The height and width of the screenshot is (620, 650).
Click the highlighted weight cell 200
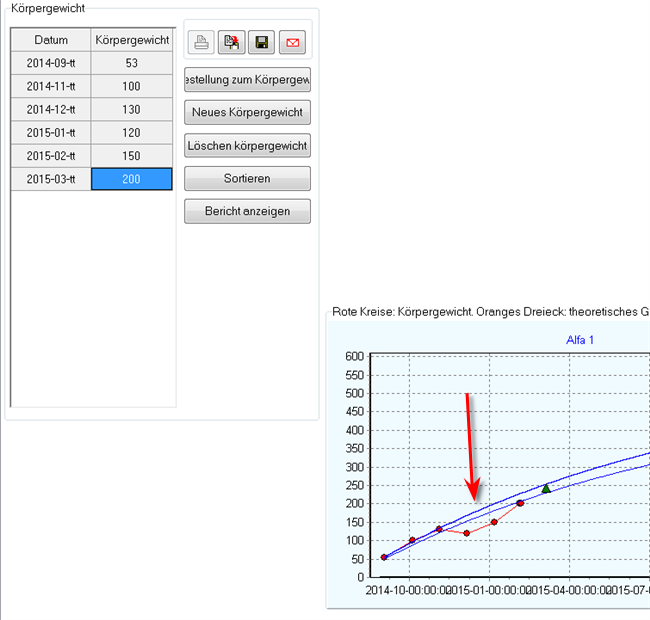(132, 179)
